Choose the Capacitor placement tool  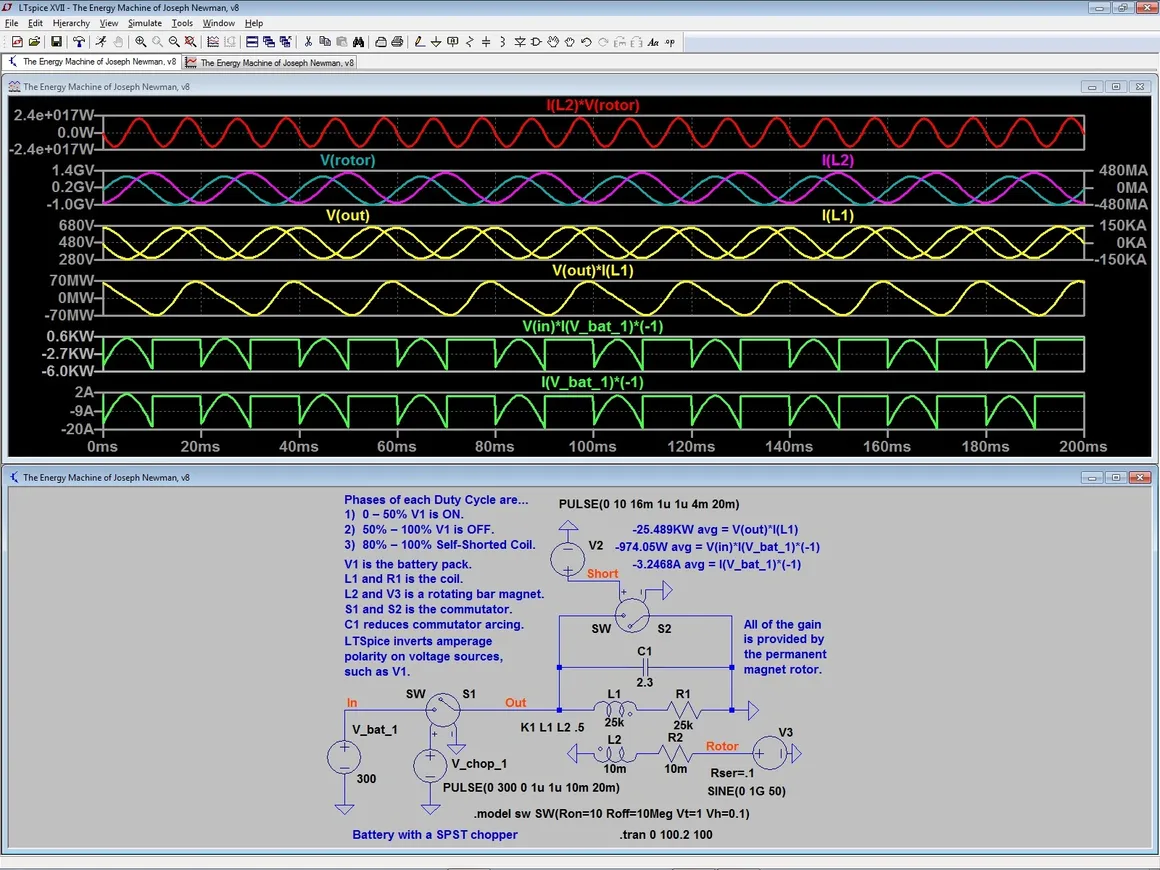486,42
